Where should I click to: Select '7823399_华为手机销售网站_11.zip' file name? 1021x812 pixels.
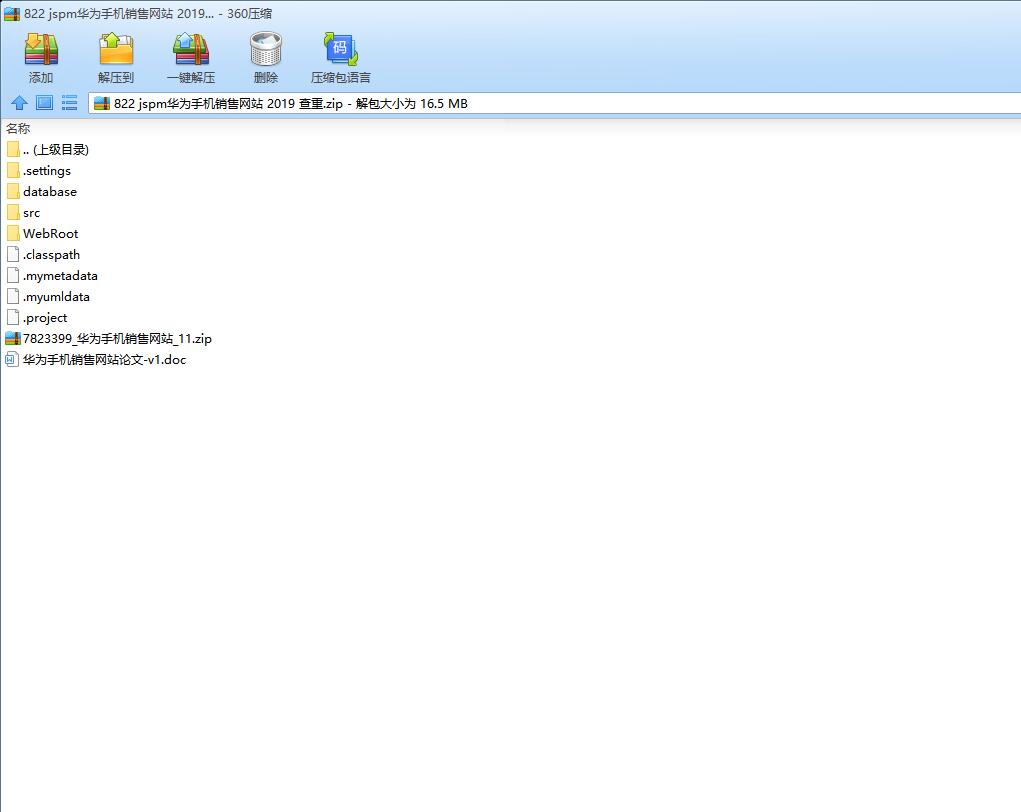tap(117, 339)
